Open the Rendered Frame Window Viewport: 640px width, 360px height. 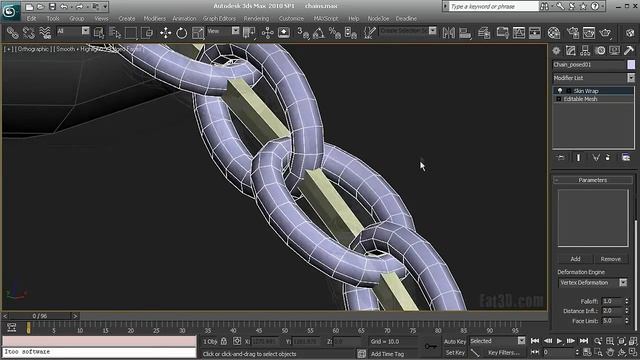tap(589, 33)
